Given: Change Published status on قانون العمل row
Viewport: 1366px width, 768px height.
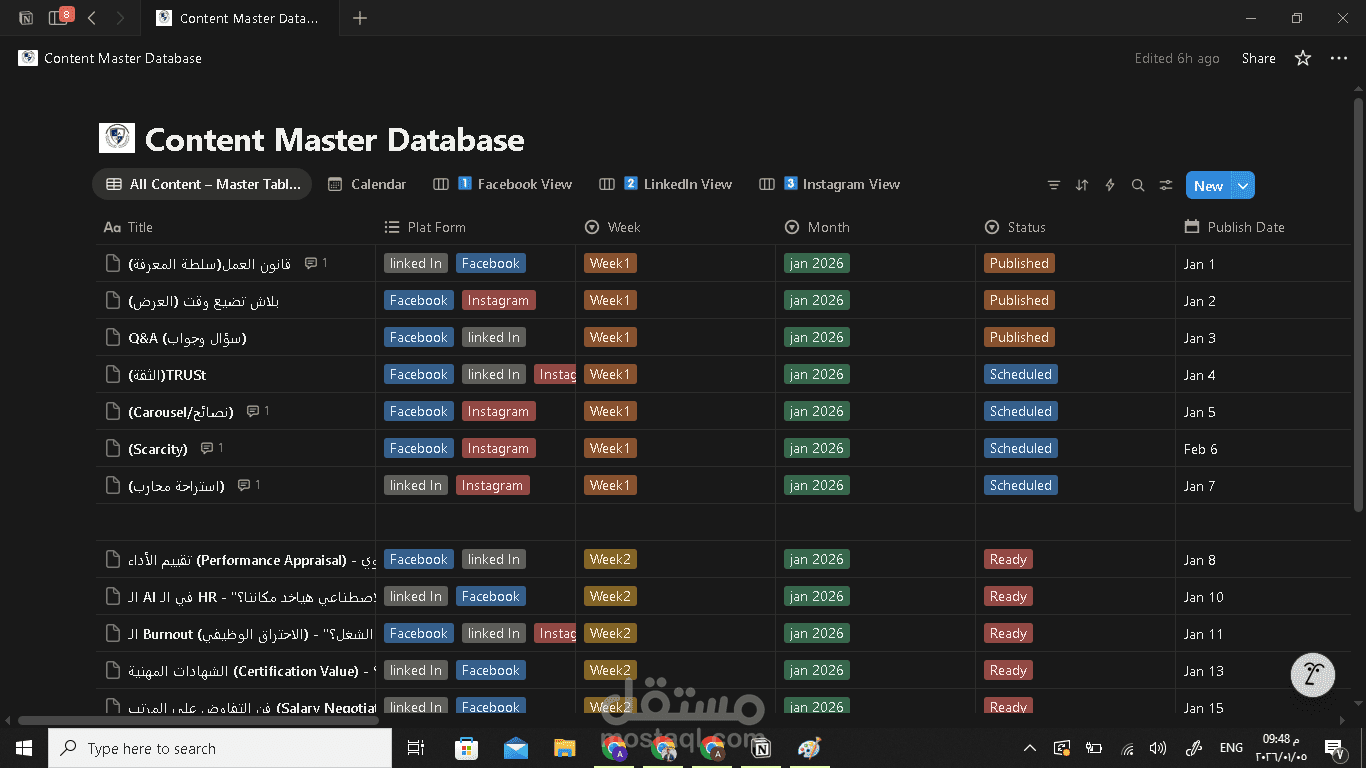Looking at the screenshot, I should click(1019, 263).
